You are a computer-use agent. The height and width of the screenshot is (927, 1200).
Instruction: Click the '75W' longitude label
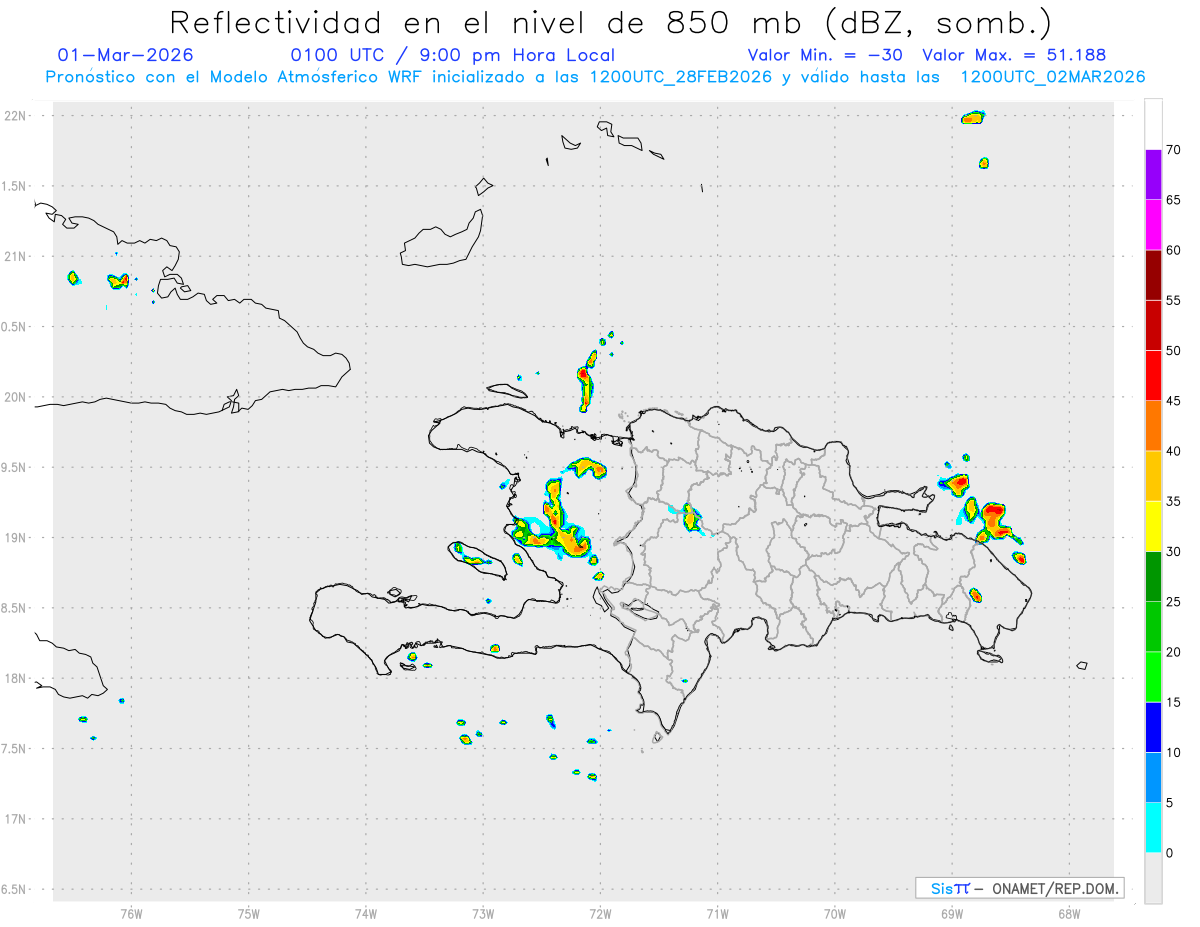(x=249, y=913)
